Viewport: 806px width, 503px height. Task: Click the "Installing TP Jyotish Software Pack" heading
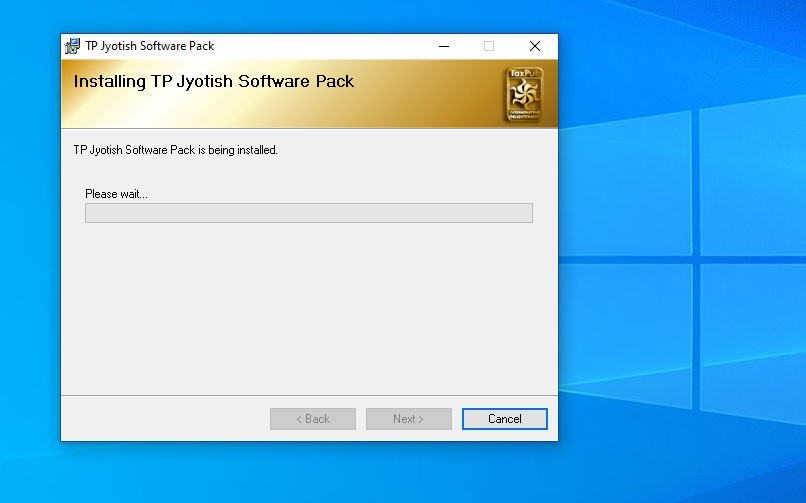213,82
